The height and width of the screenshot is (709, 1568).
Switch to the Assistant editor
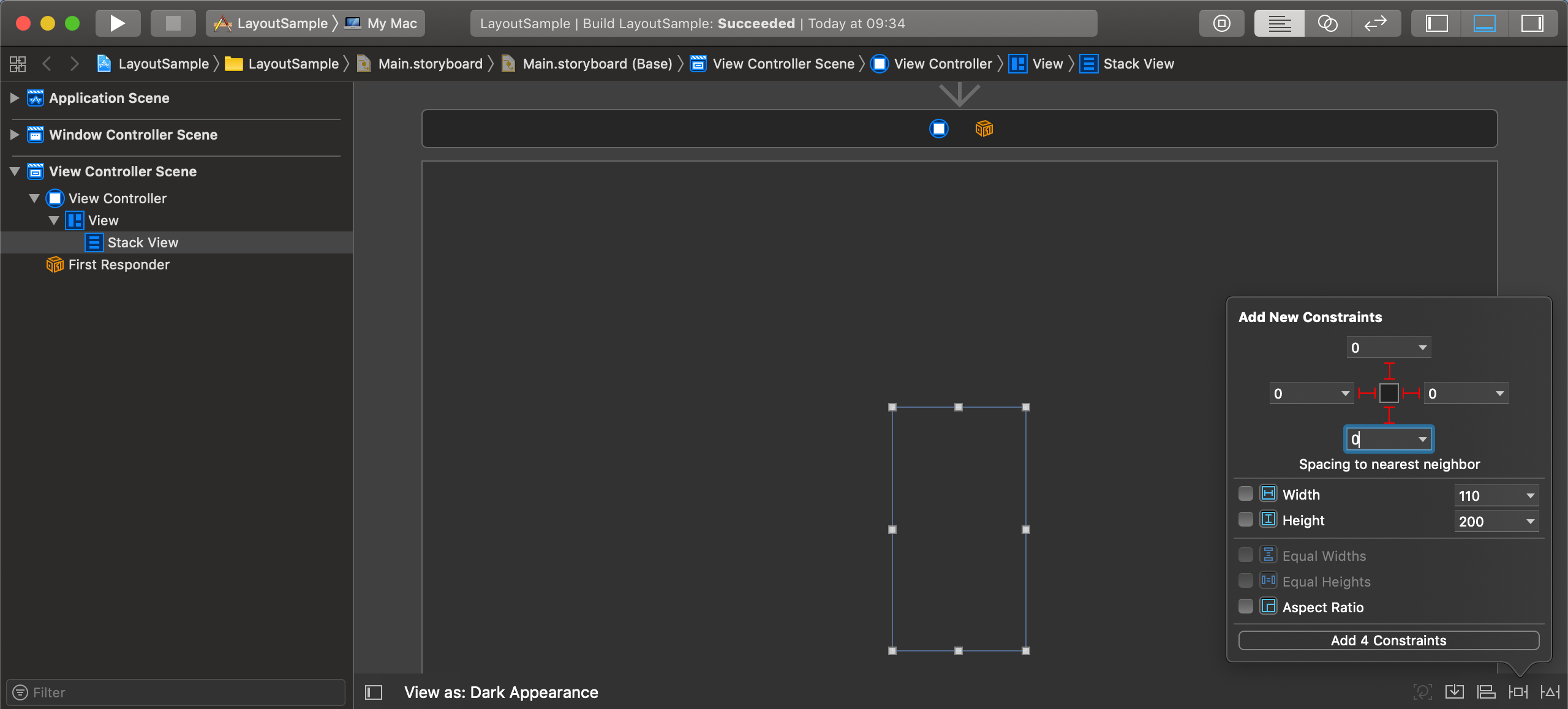point(1327,23)
